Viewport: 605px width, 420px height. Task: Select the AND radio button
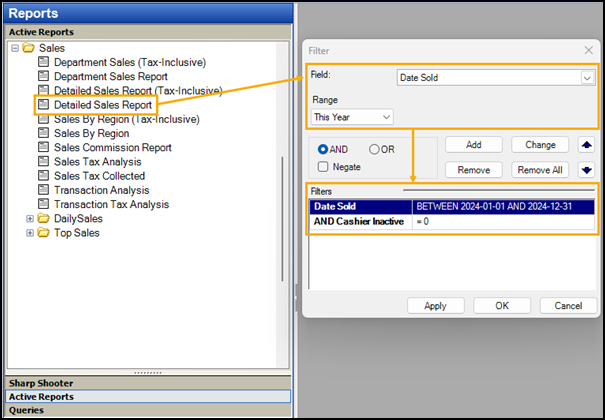pyautogui.click(x=323, y=149)
